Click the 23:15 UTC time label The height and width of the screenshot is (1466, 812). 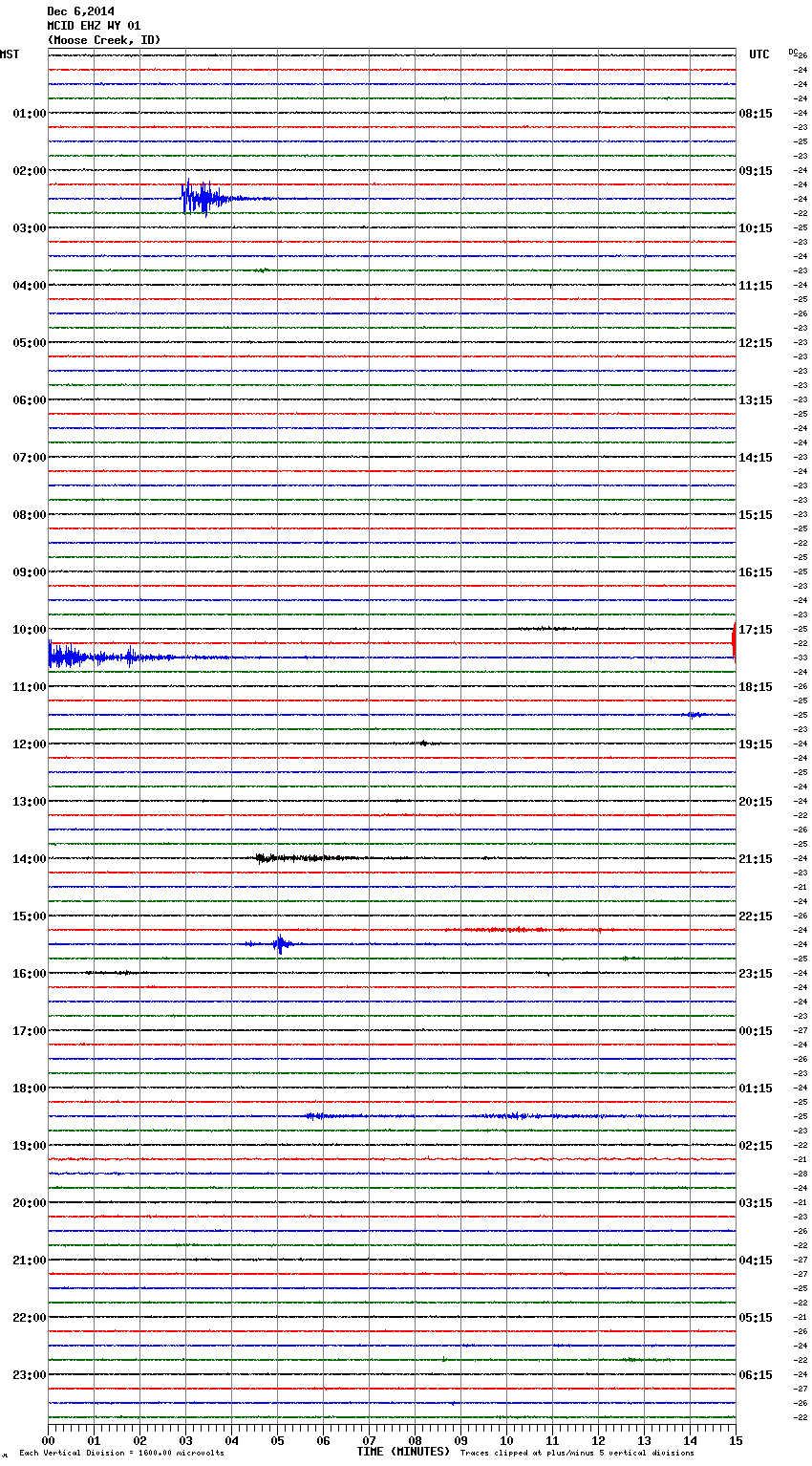[x=756, y=974]
